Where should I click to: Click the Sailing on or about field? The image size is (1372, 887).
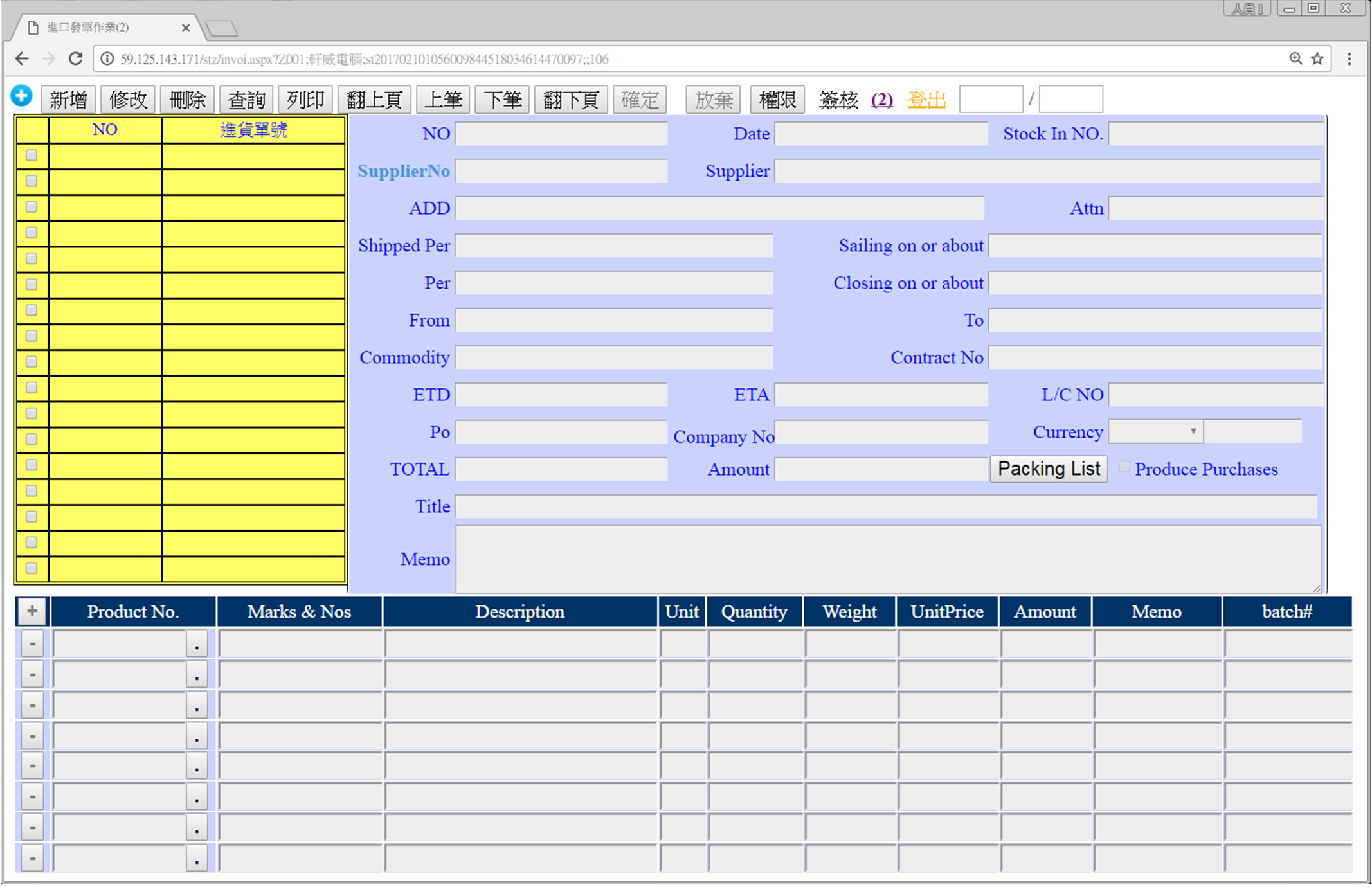(1155, 246)
